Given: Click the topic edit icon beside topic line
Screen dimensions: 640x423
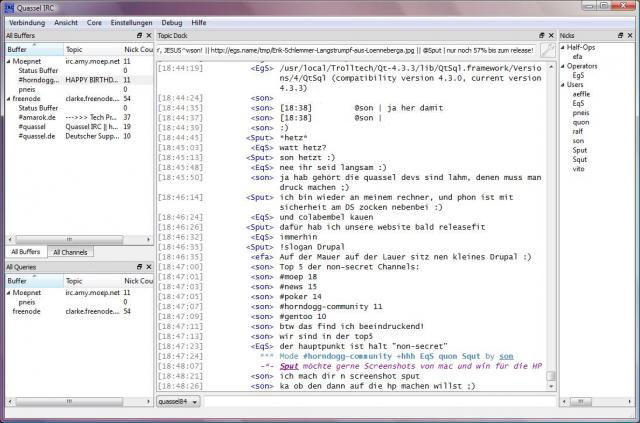Looking at the screenshot, I should point(547,50).
